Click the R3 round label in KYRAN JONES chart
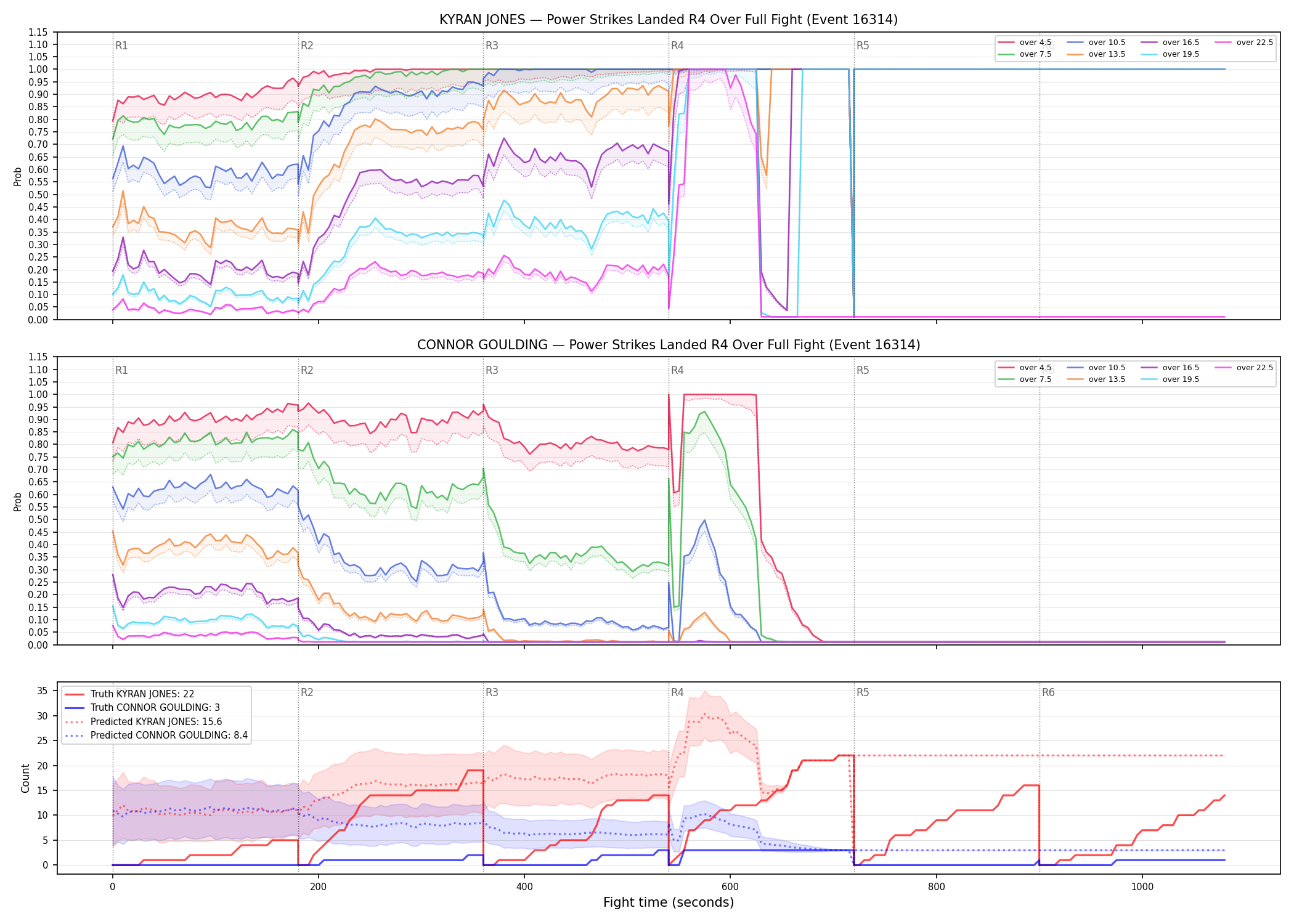The image size is (1294, 924). point(492,46)
